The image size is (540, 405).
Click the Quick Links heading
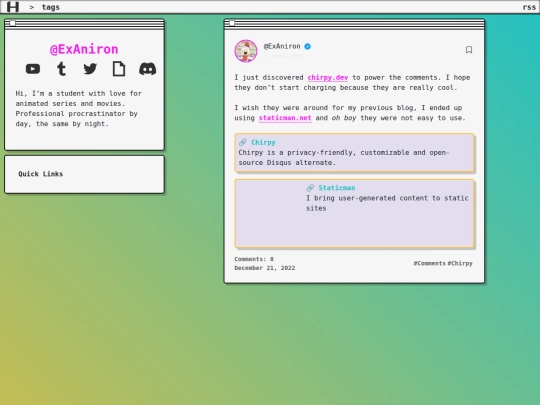41,174
